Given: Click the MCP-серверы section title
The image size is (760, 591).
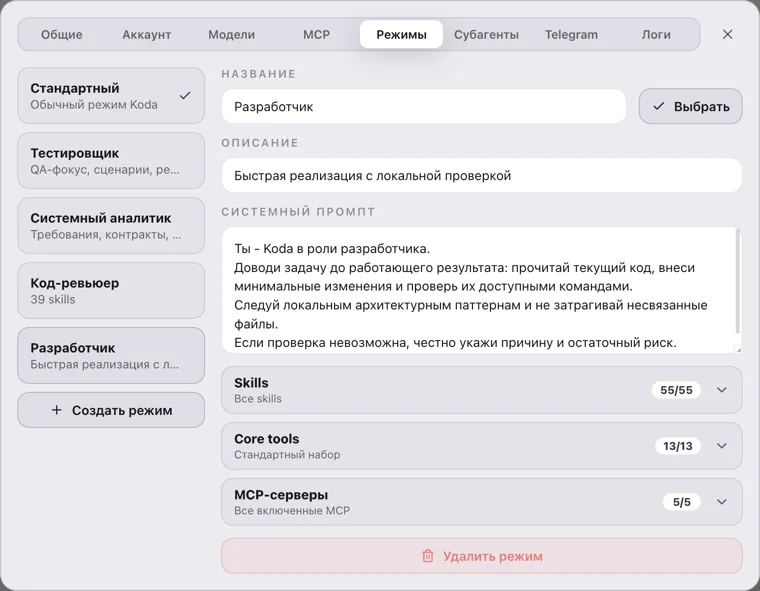Looking at the screenshot, I should click(281, 495).
